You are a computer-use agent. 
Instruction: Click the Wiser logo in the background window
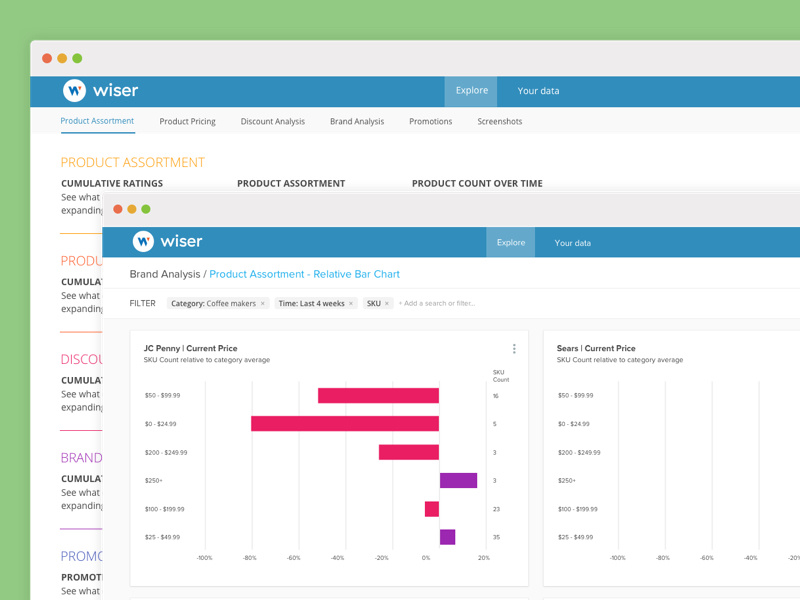pos(100,90)
